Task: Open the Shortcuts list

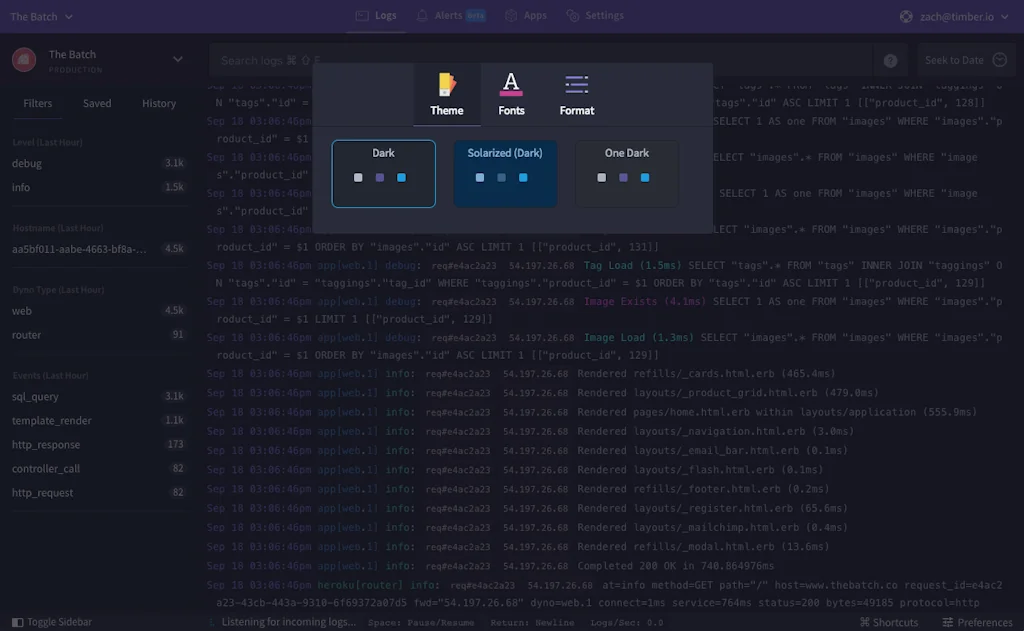Action: pyautogui.click(x=888, y=622)
